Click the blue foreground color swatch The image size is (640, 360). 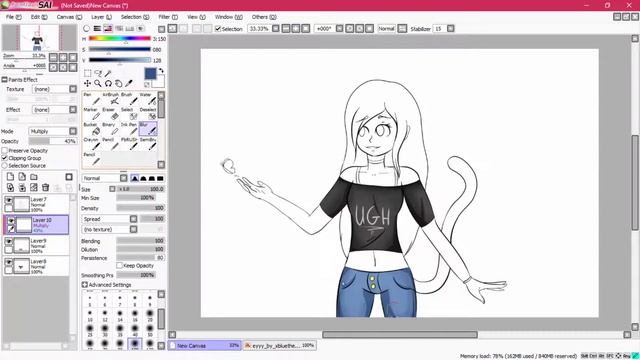[150, 73]
